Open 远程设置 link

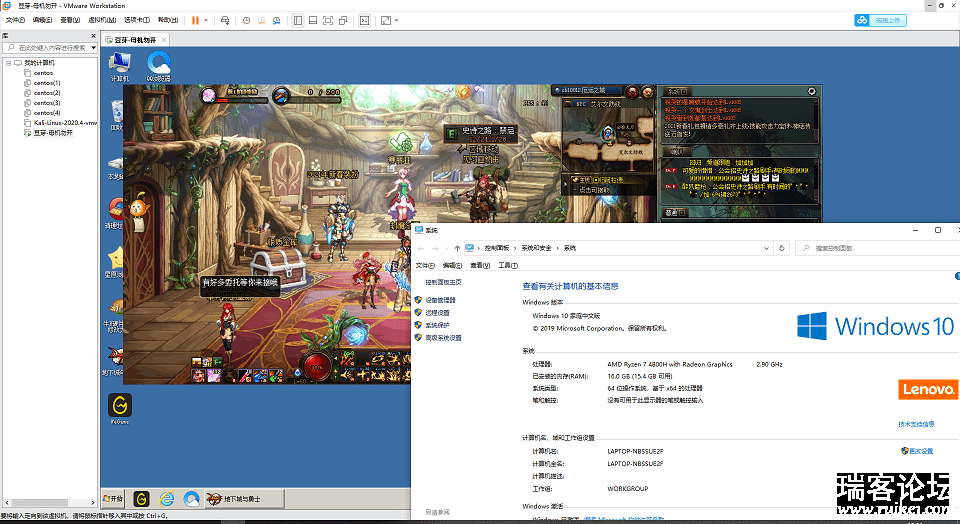click(437, 313)
